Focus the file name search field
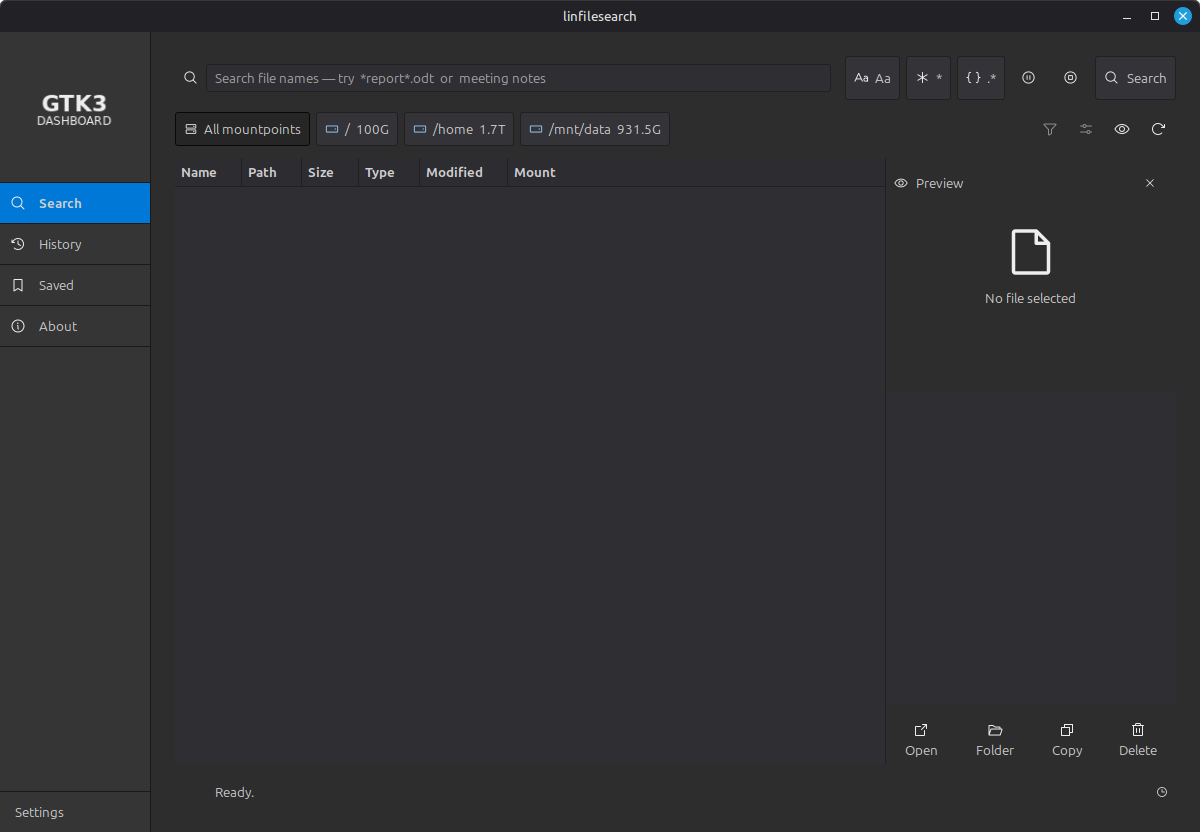Viewport: 1200px width, 832px height. (x=518, y=78)
